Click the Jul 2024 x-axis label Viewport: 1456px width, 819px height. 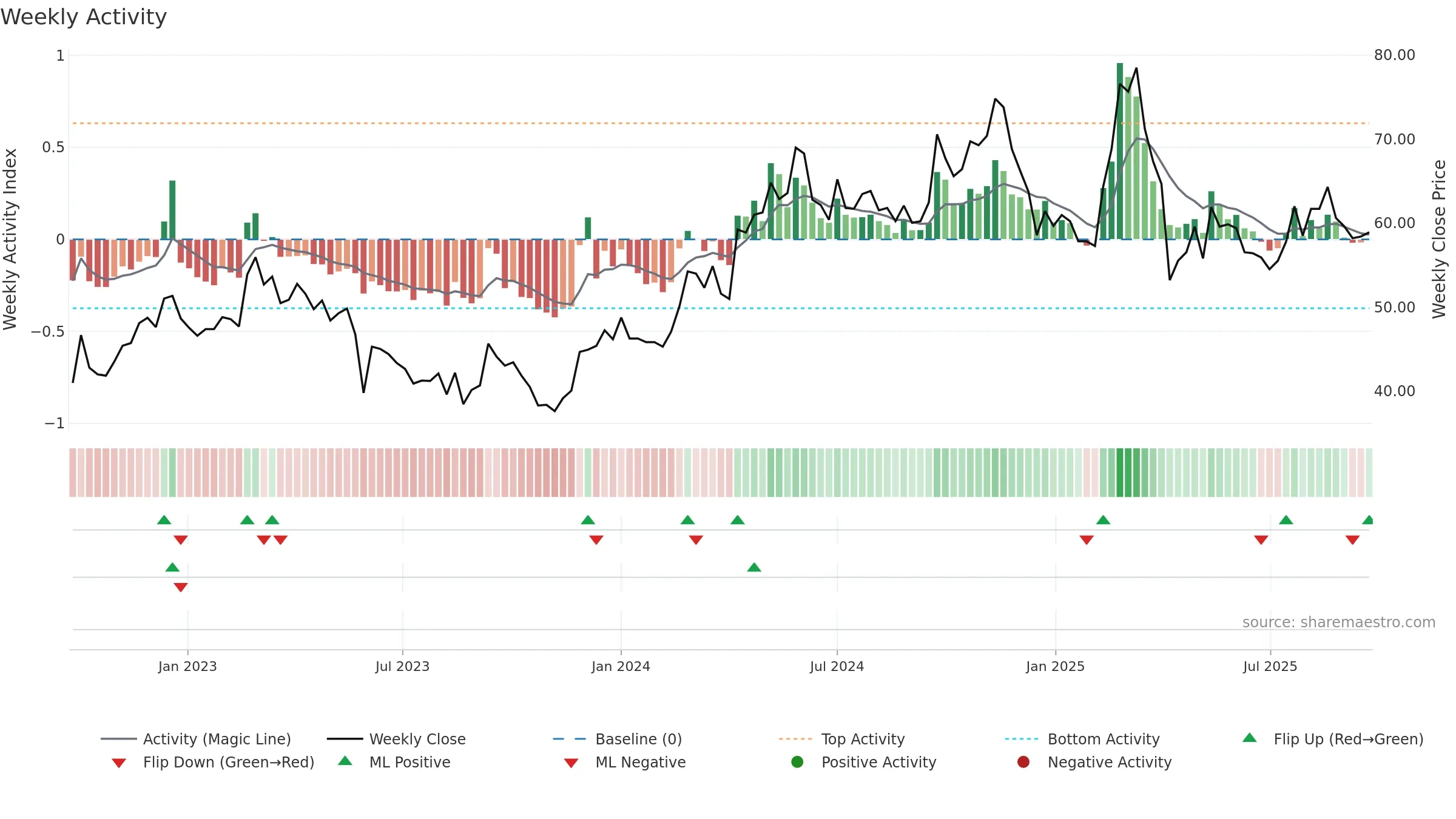click(837, 666)
